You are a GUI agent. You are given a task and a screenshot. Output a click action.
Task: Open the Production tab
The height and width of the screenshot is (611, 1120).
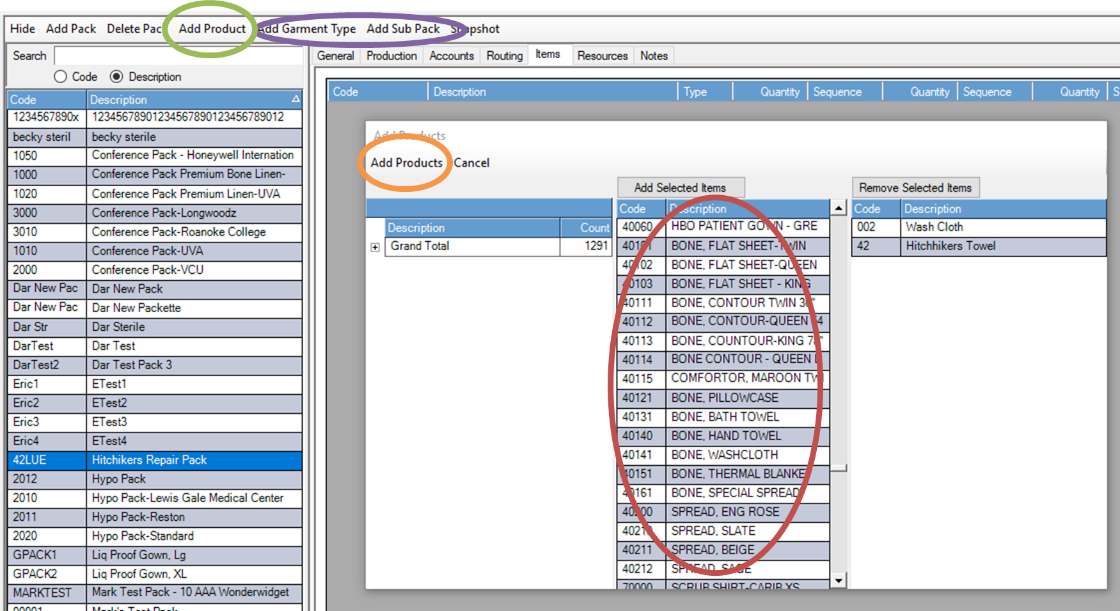click(391, 56)
